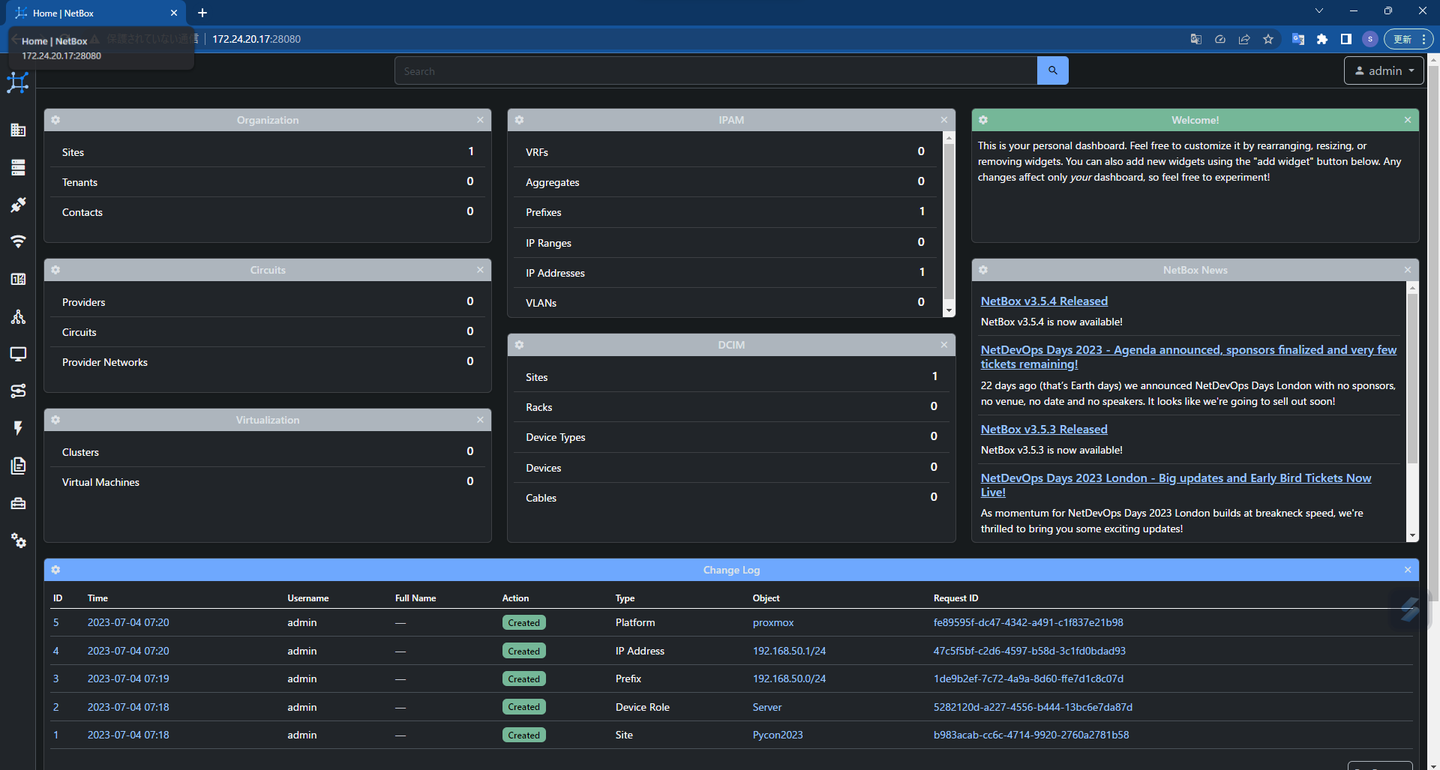Click the blue search magnifier button
The width and height of the screenshot is (1440, 770).
pos(1053,71)
